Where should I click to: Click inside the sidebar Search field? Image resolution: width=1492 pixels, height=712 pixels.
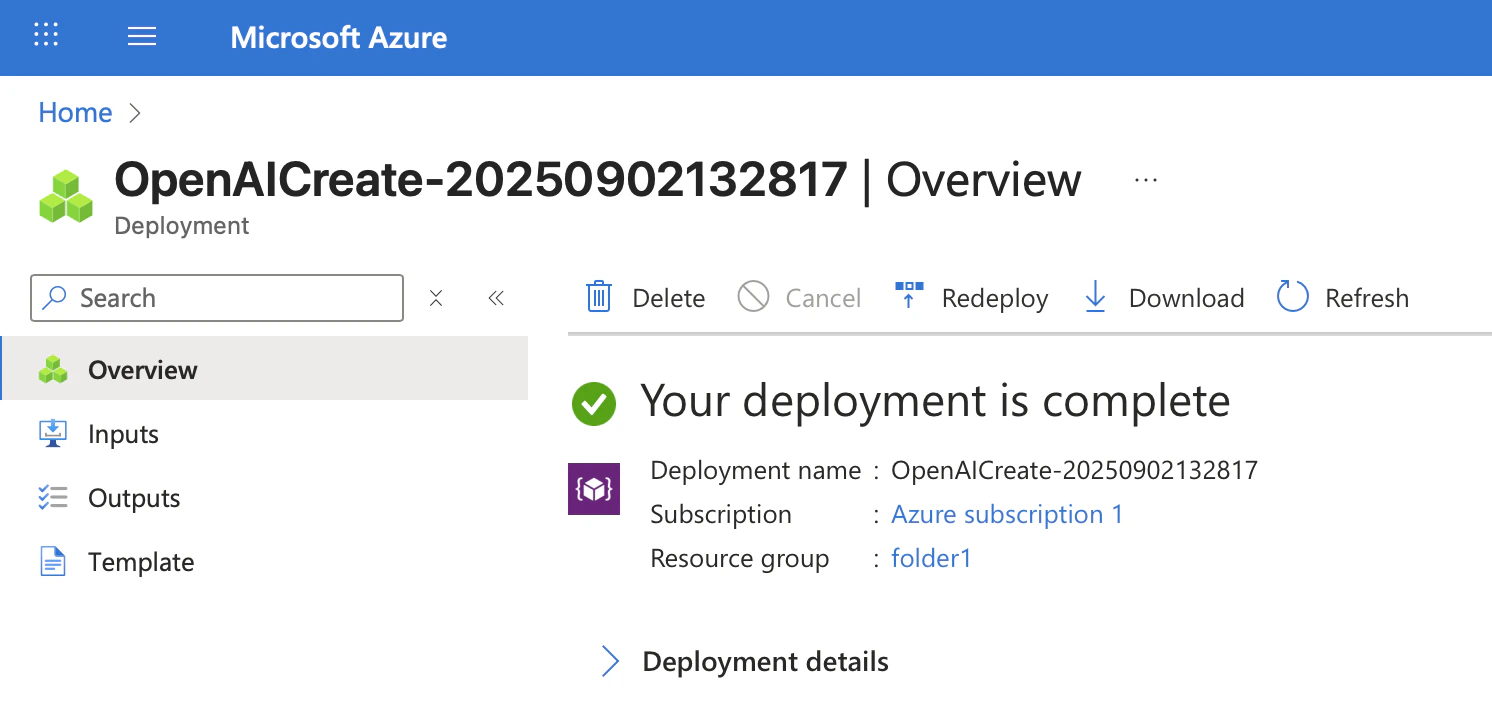coord(216,297)
